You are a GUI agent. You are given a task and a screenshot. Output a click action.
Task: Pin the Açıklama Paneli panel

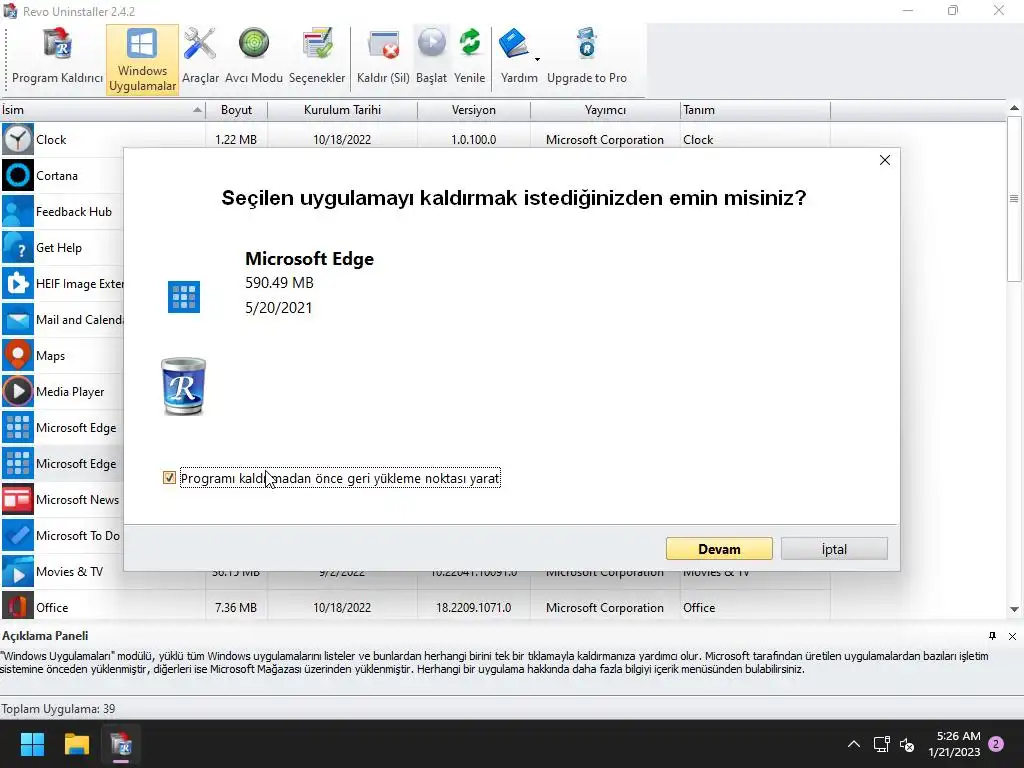(993, 636)
